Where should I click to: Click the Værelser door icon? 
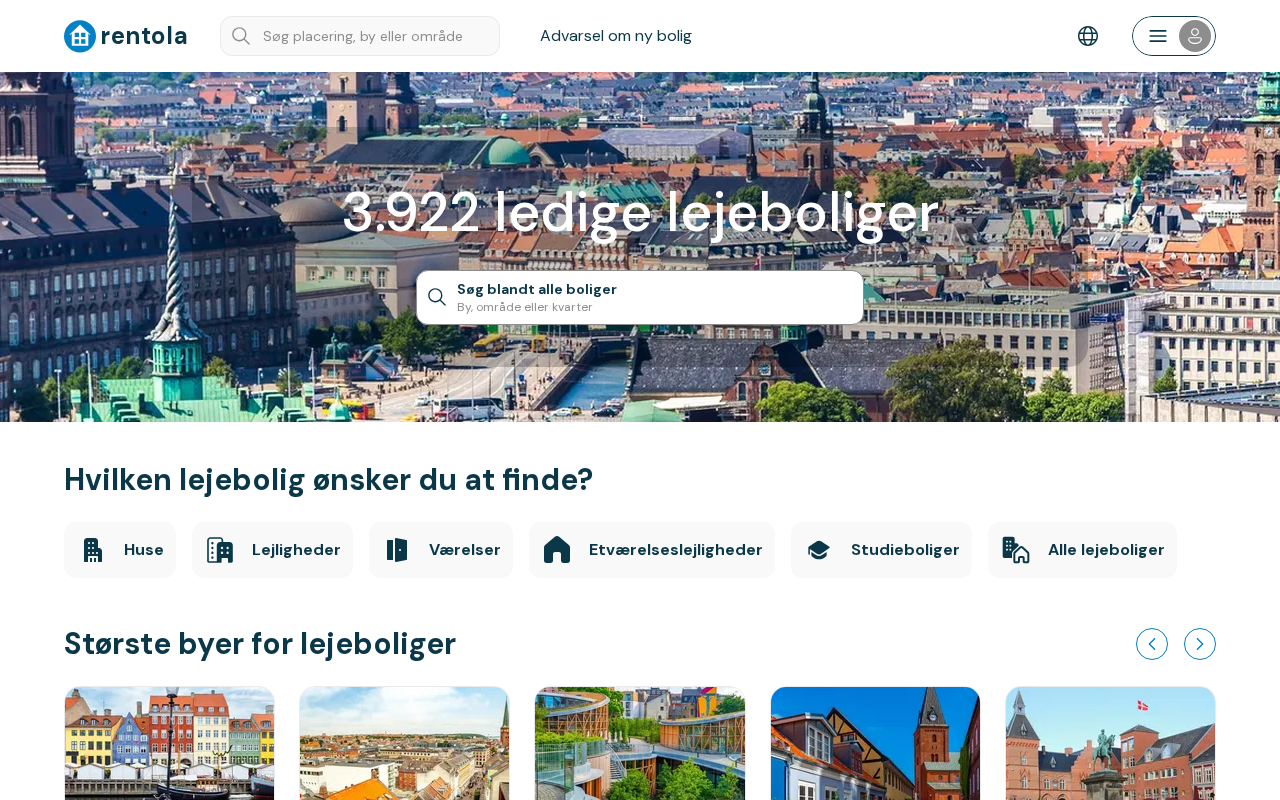(397, 550)
